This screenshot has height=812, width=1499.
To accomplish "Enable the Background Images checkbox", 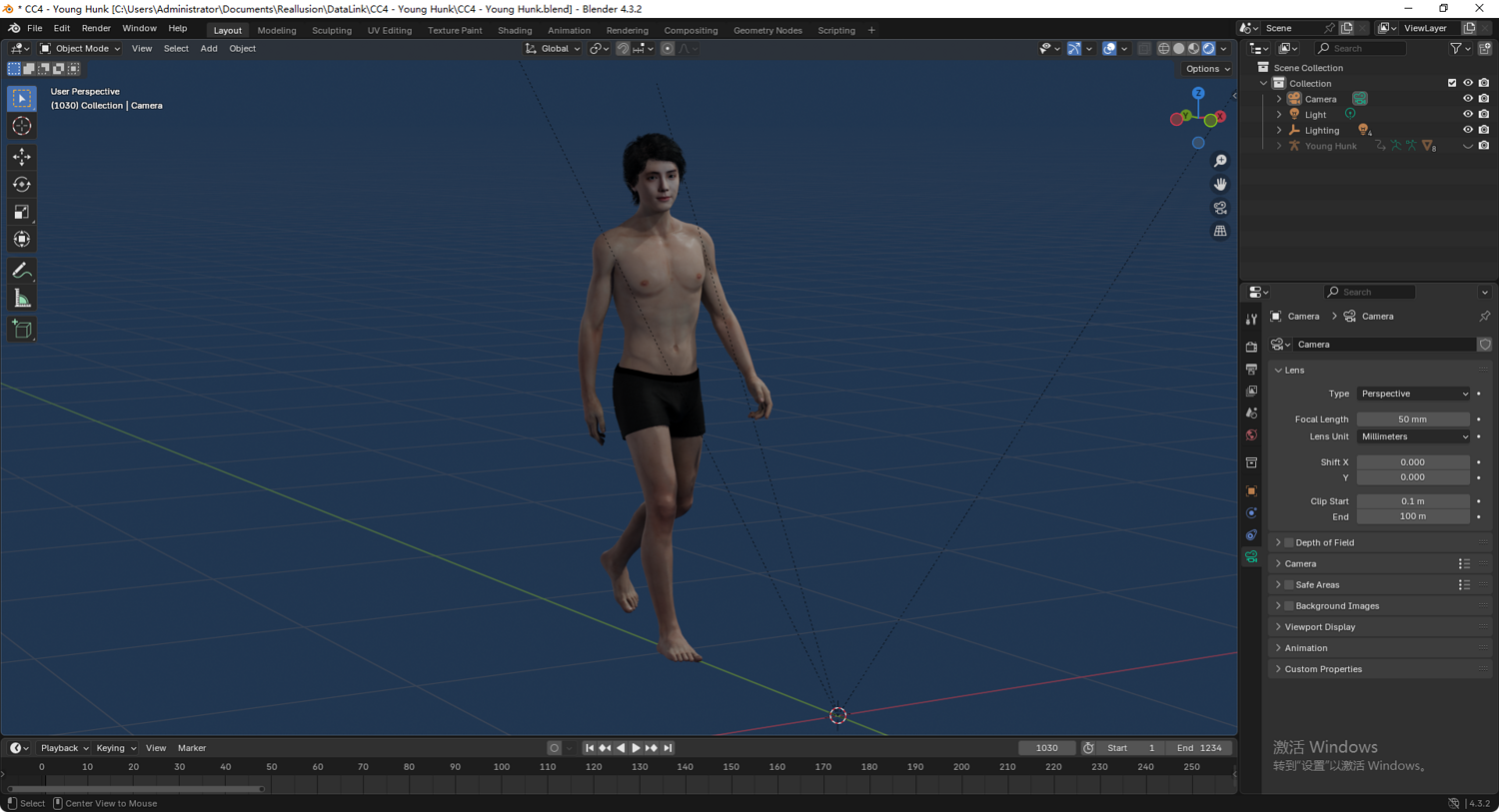I will click(1289, 606).
